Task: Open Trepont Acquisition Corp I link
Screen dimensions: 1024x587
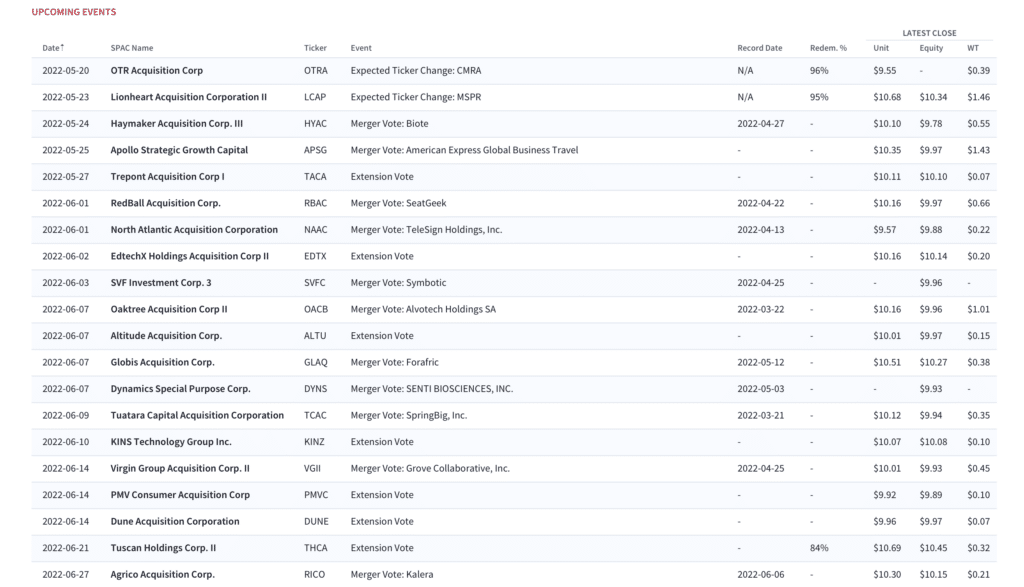Action: coord(167,176)
